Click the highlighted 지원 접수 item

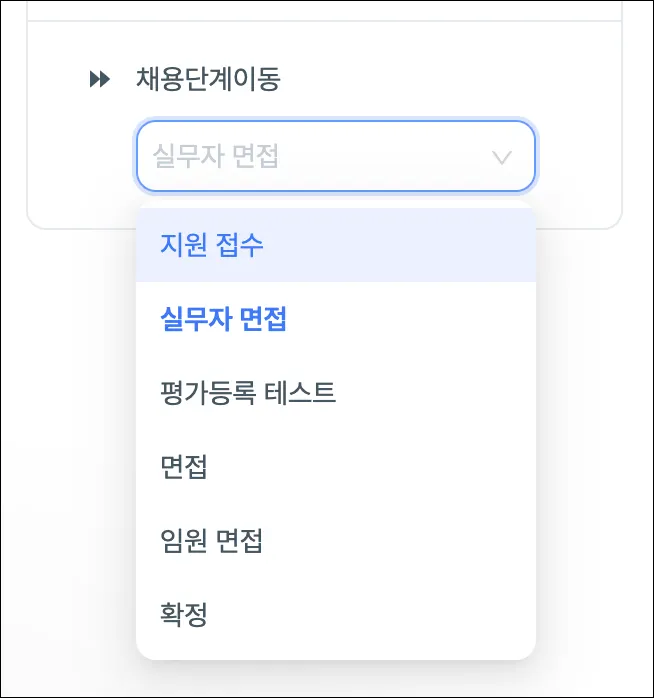(x=212, y=245)
